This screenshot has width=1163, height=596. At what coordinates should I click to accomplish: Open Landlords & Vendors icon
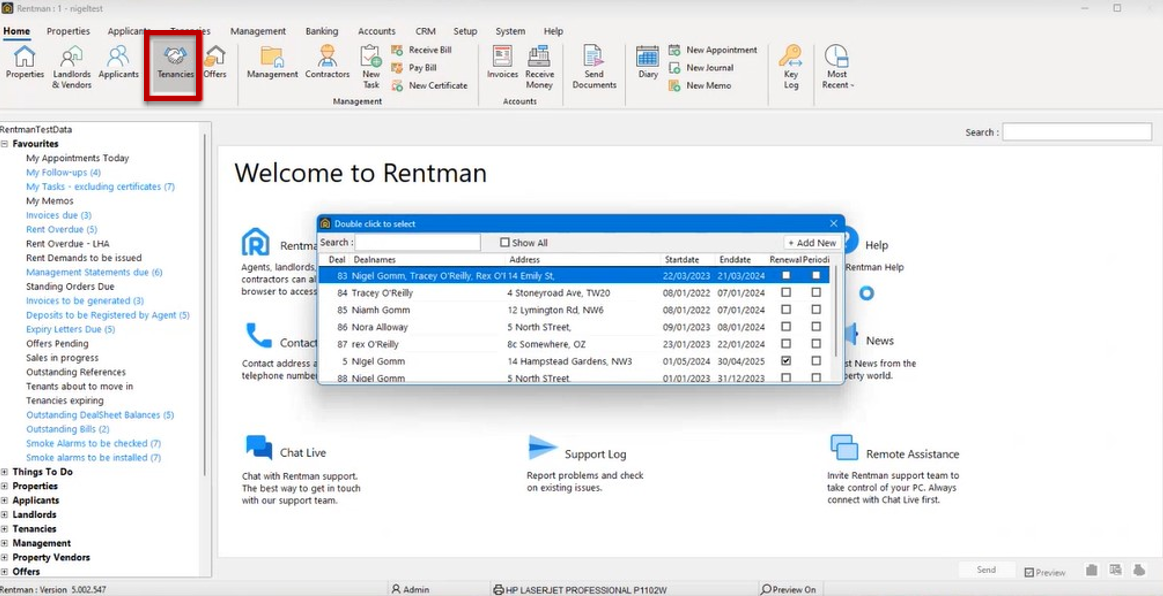pyautogui.click(x=71, y=56)
